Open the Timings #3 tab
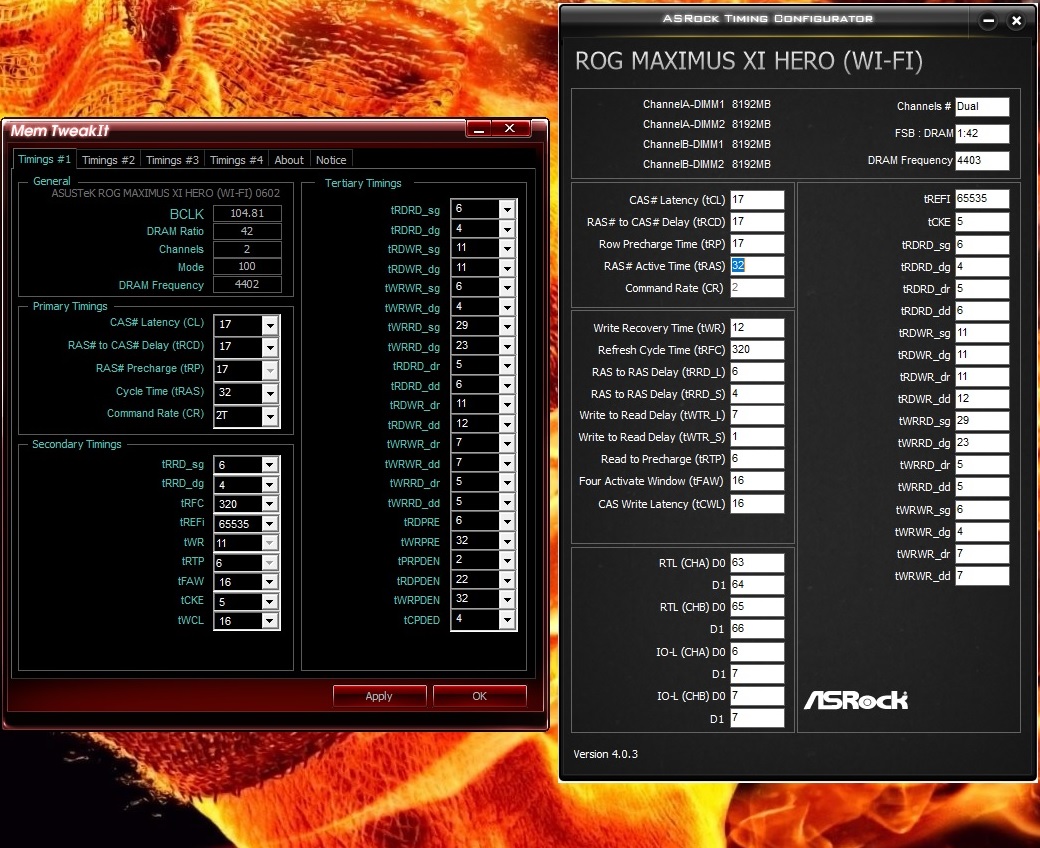 pos(172,160)
